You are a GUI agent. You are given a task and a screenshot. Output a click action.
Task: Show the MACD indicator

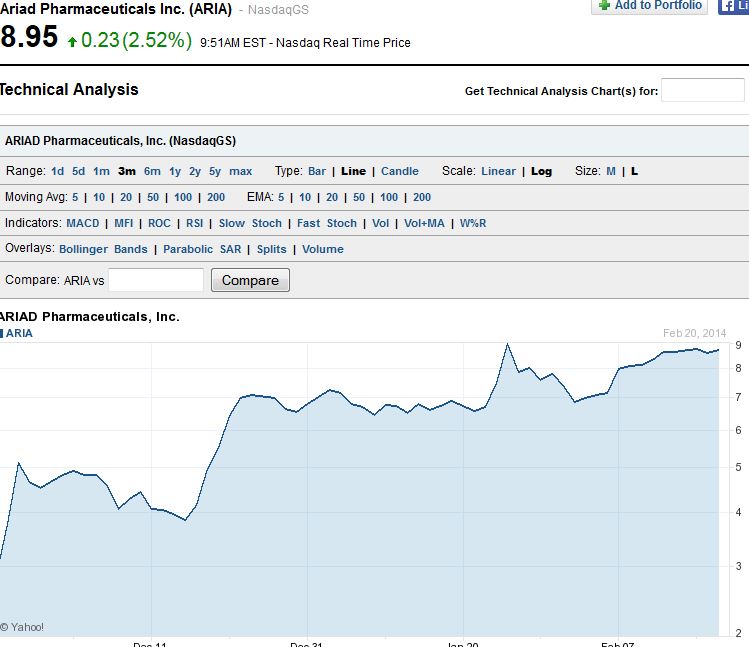83,223
